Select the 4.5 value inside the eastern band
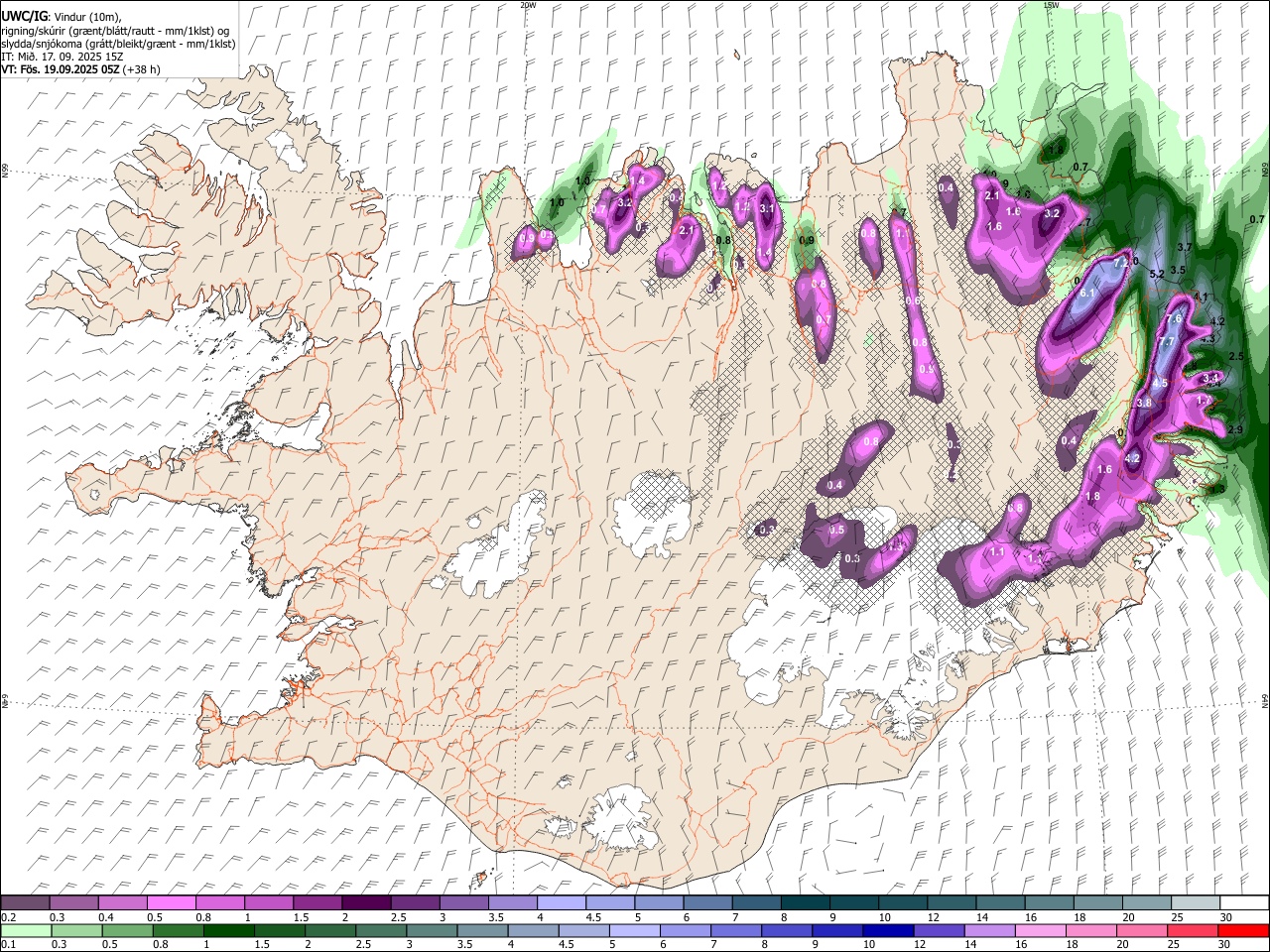 click(x=1160, y=383)
